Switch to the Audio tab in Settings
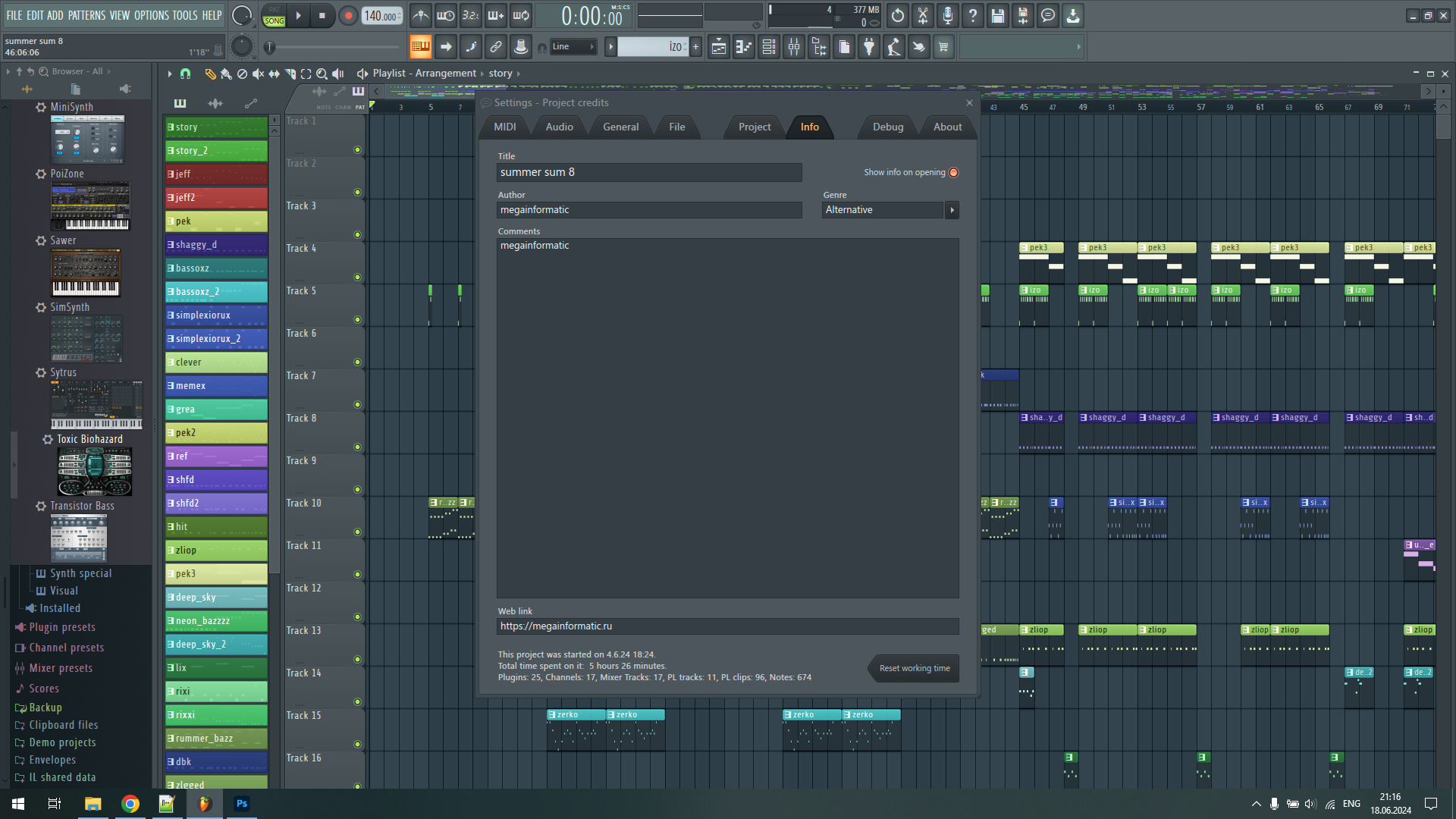1456x819 pixels. (x=558, y=126)
